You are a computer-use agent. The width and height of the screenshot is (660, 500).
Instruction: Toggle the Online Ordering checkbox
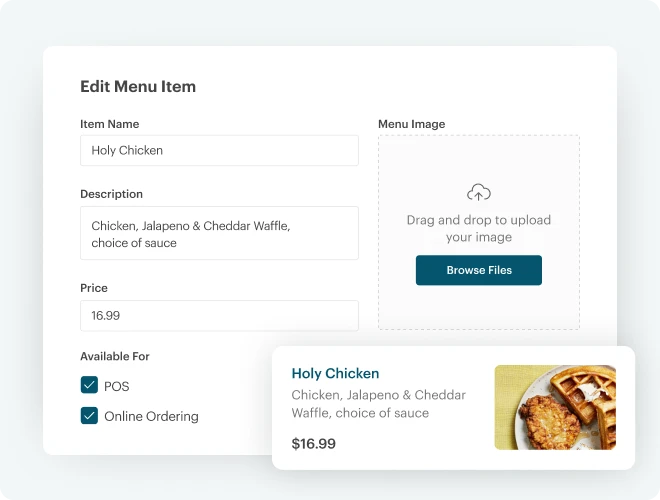pyautogui.click(x=89, y=415)
